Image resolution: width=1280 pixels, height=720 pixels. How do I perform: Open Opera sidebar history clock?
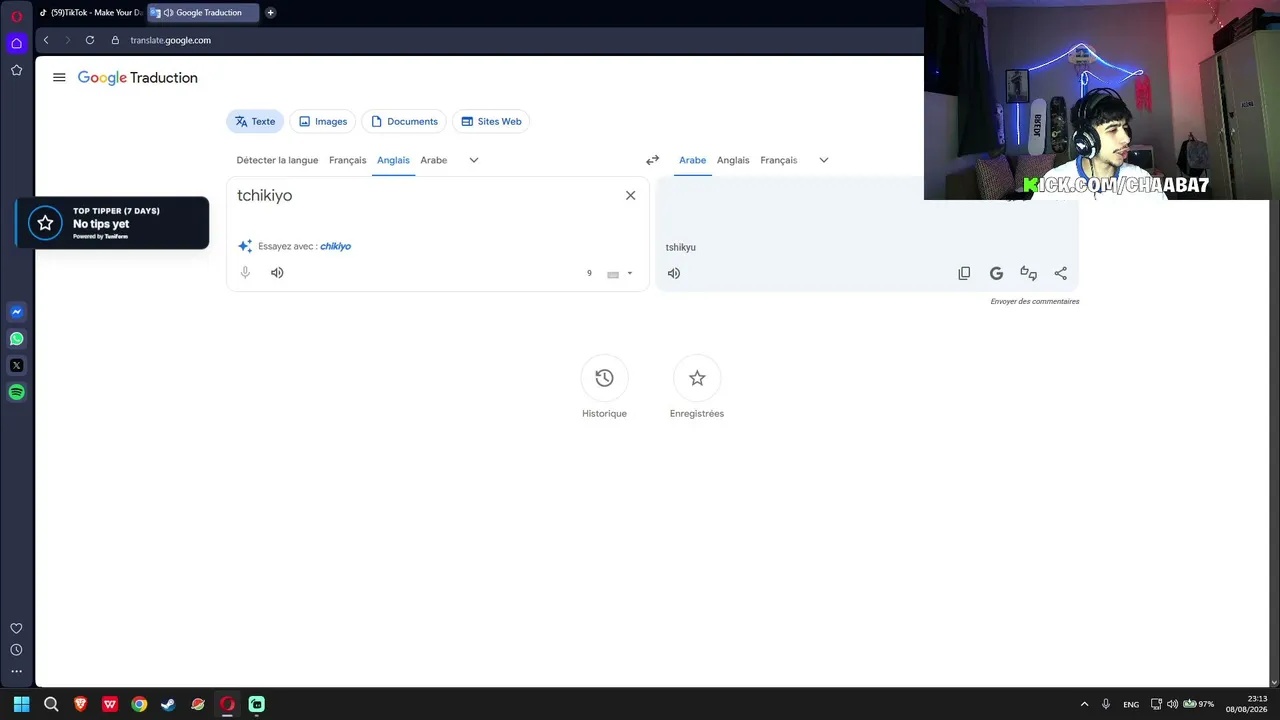click(16, 650)
